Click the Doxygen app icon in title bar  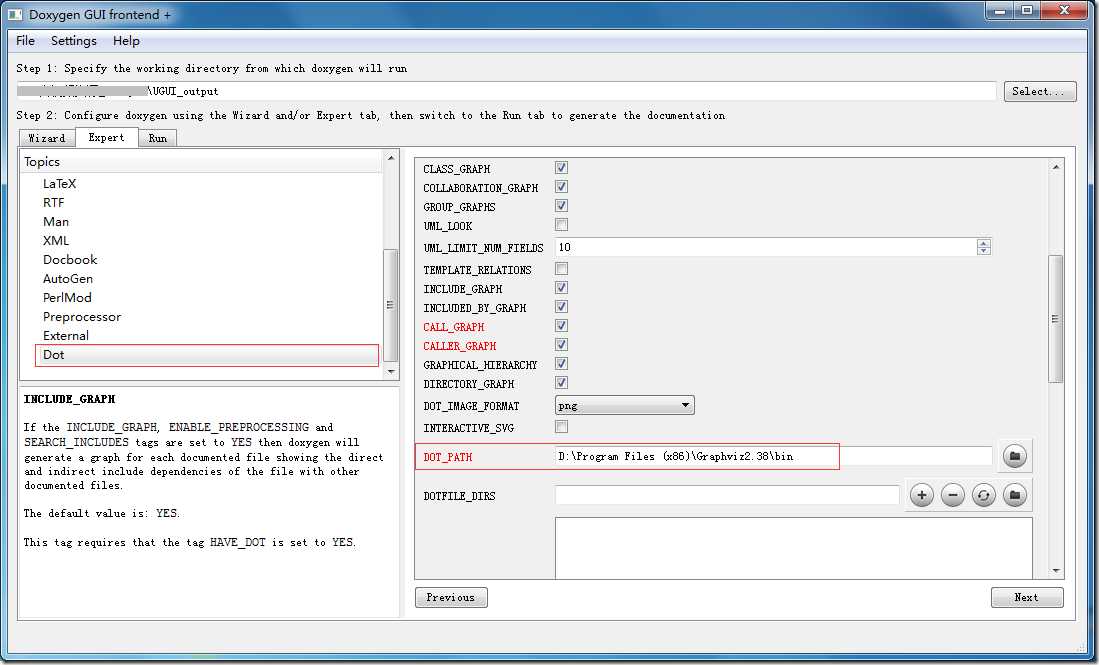(15, 14)
